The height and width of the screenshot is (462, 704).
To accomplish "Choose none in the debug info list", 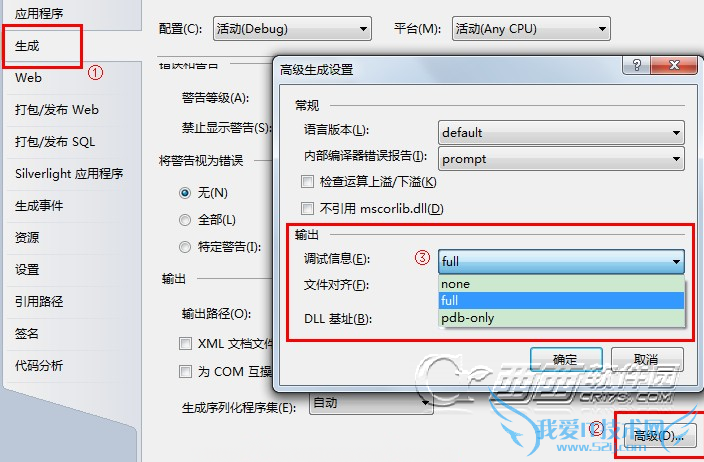I will pos(561,284).
